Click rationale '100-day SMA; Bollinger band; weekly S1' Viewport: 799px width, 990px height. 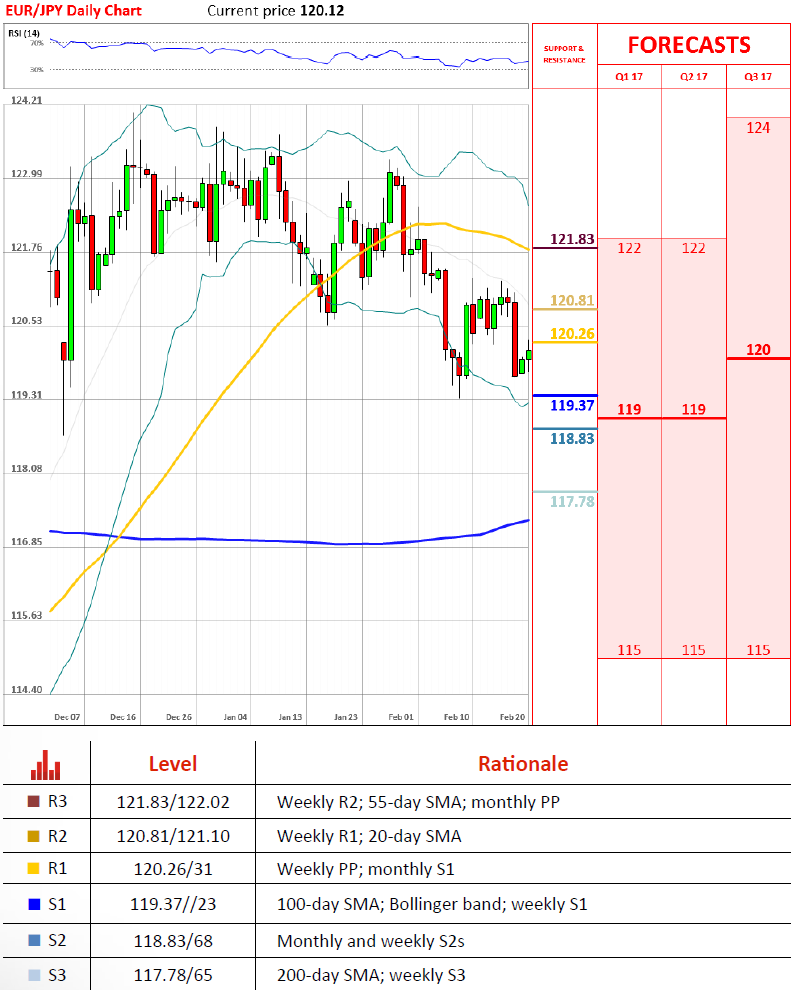pyautogui.click(x=432, y=904)
